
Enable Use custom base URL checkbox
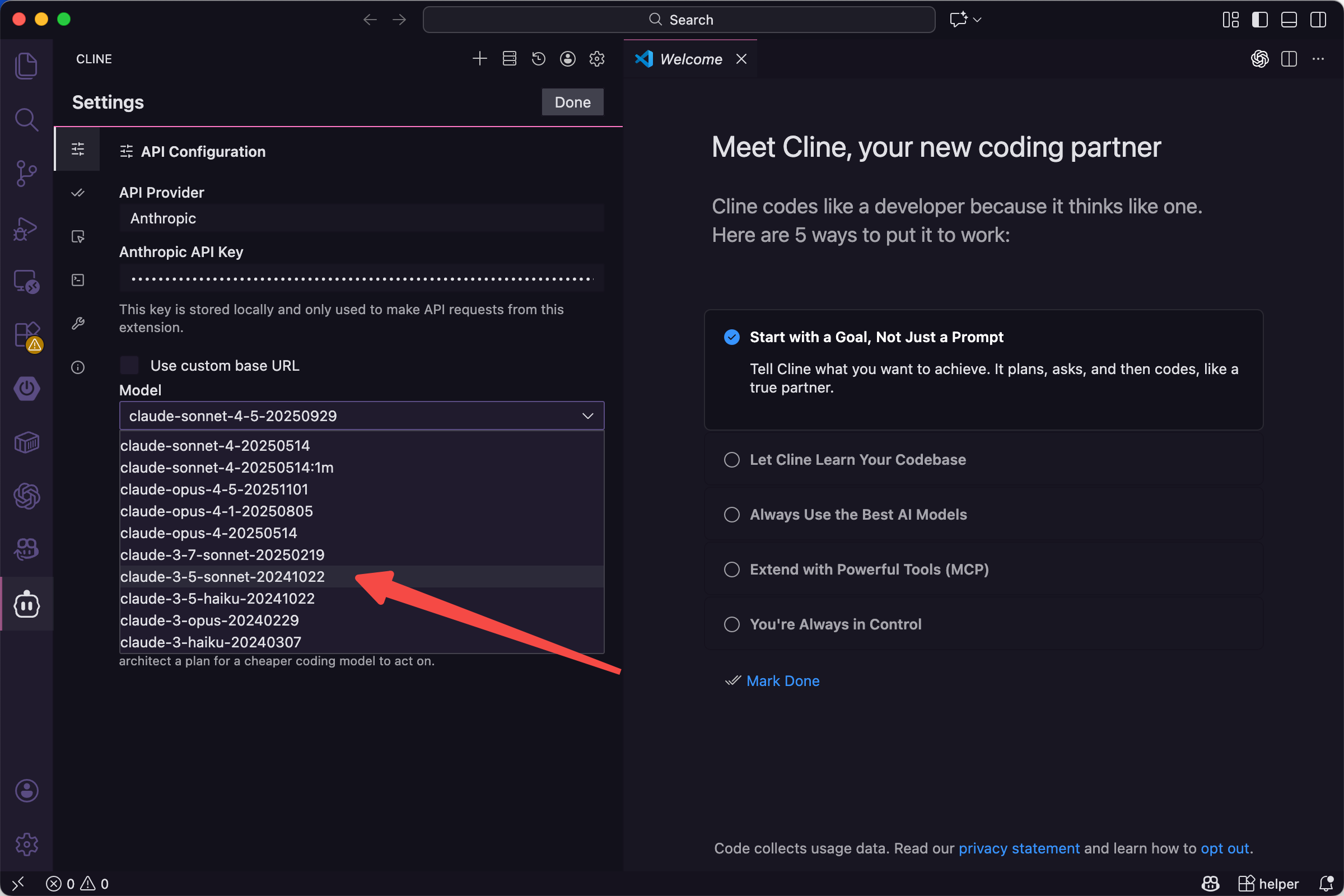click(x=129, y=365)
